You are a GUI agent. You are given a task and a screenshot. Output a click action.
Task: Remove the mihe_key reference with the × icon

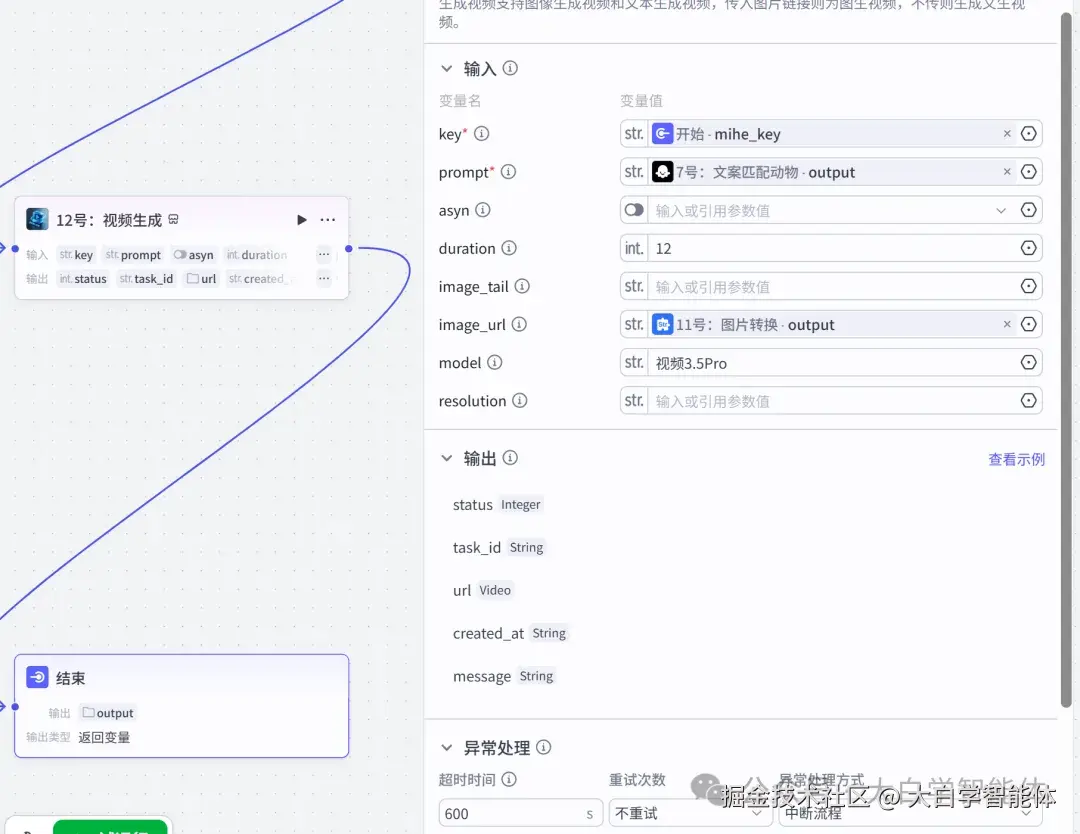1007,133
